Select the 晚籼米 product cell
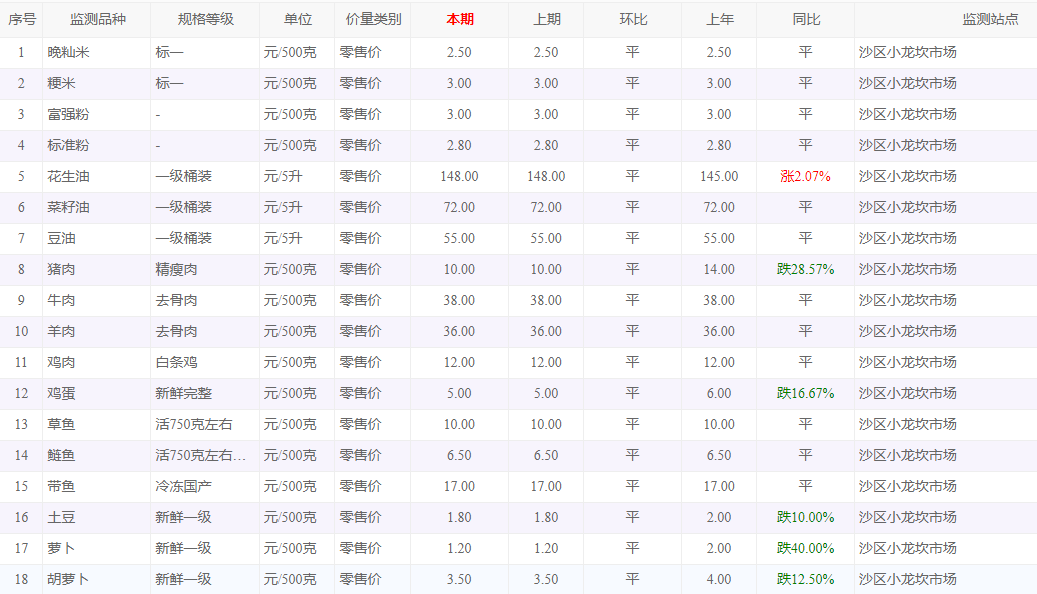 69,52
